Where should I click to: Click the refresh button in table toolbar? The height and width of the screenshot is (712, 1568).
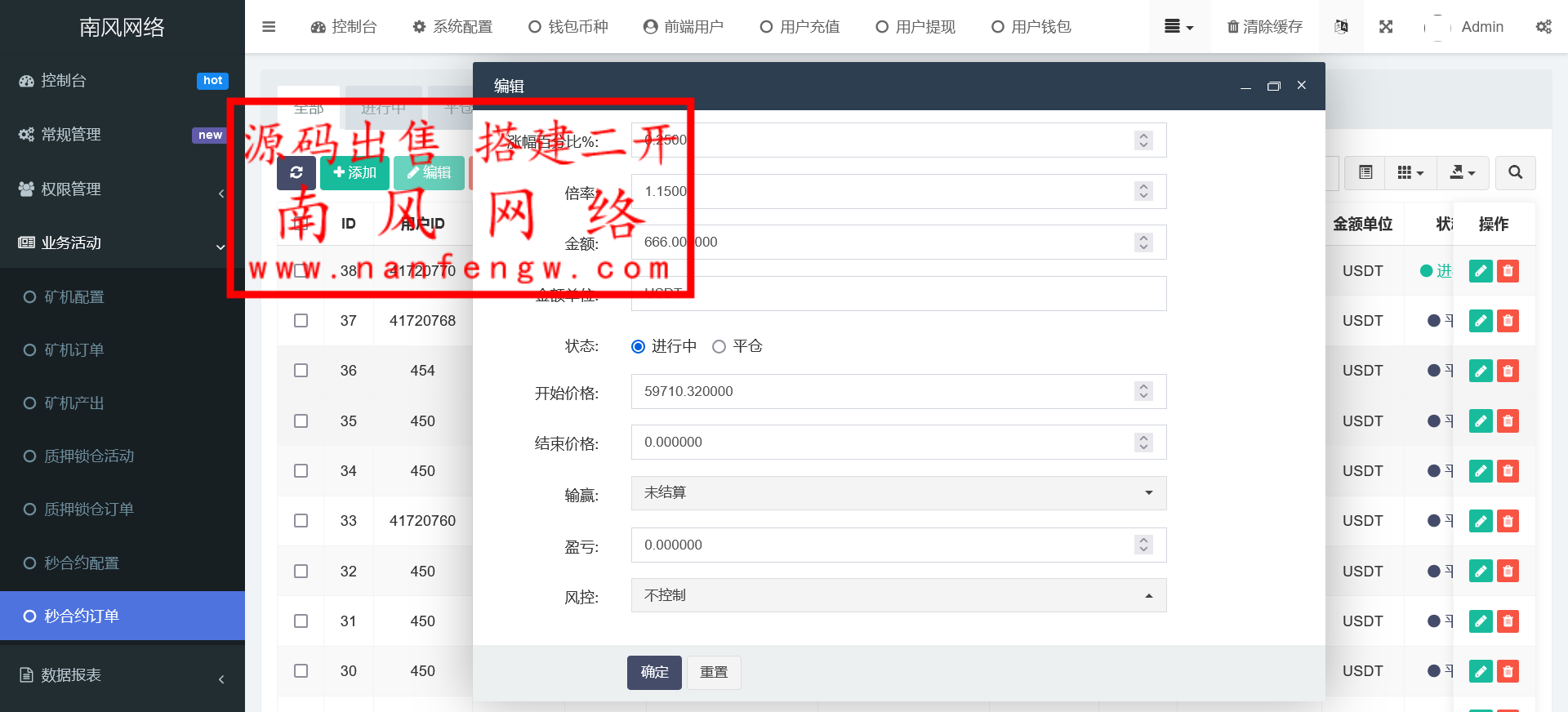(x=296, y=172)
